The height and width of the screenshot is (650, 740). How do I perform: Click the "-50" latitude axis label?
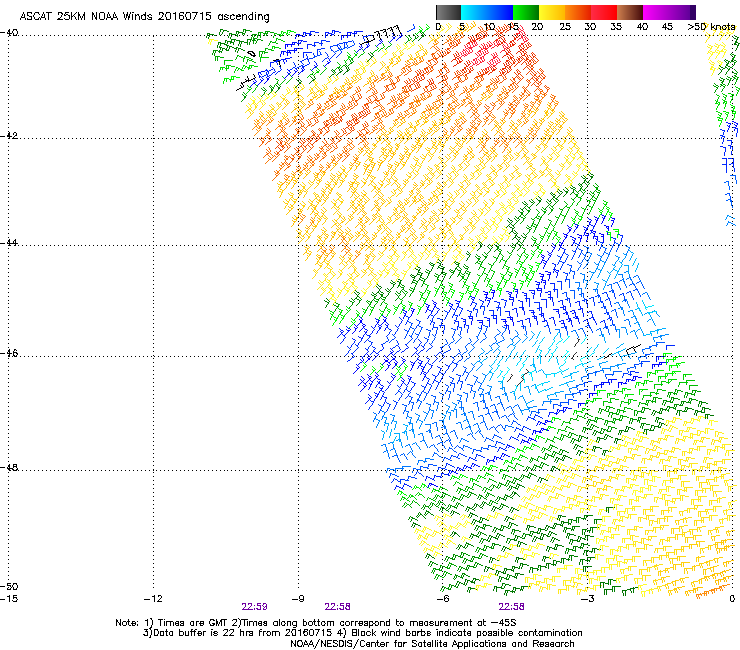pos(9,587)
